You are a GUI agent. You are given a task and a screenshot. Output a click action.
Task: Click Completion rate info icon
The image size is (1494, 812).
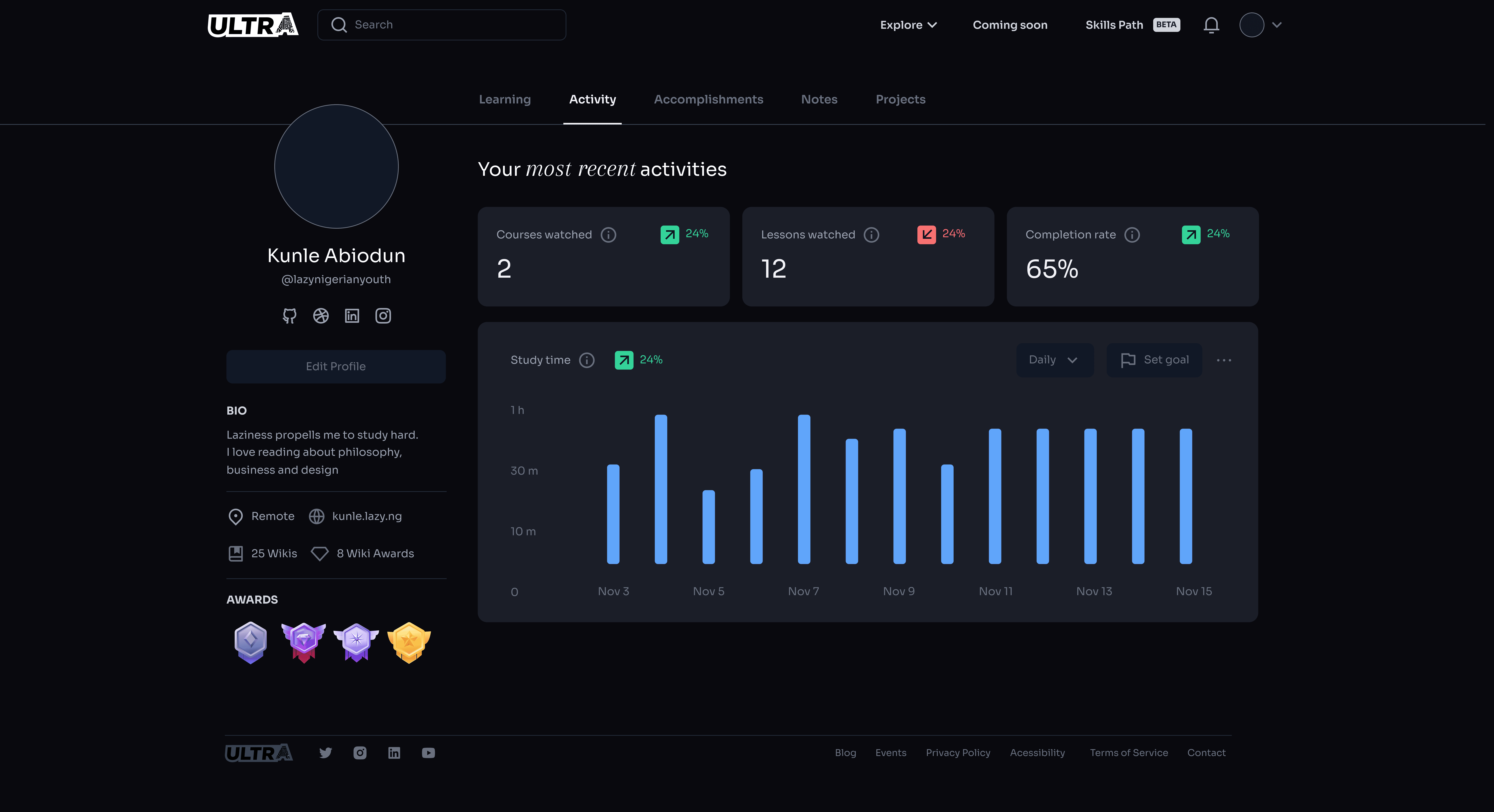1132,235
